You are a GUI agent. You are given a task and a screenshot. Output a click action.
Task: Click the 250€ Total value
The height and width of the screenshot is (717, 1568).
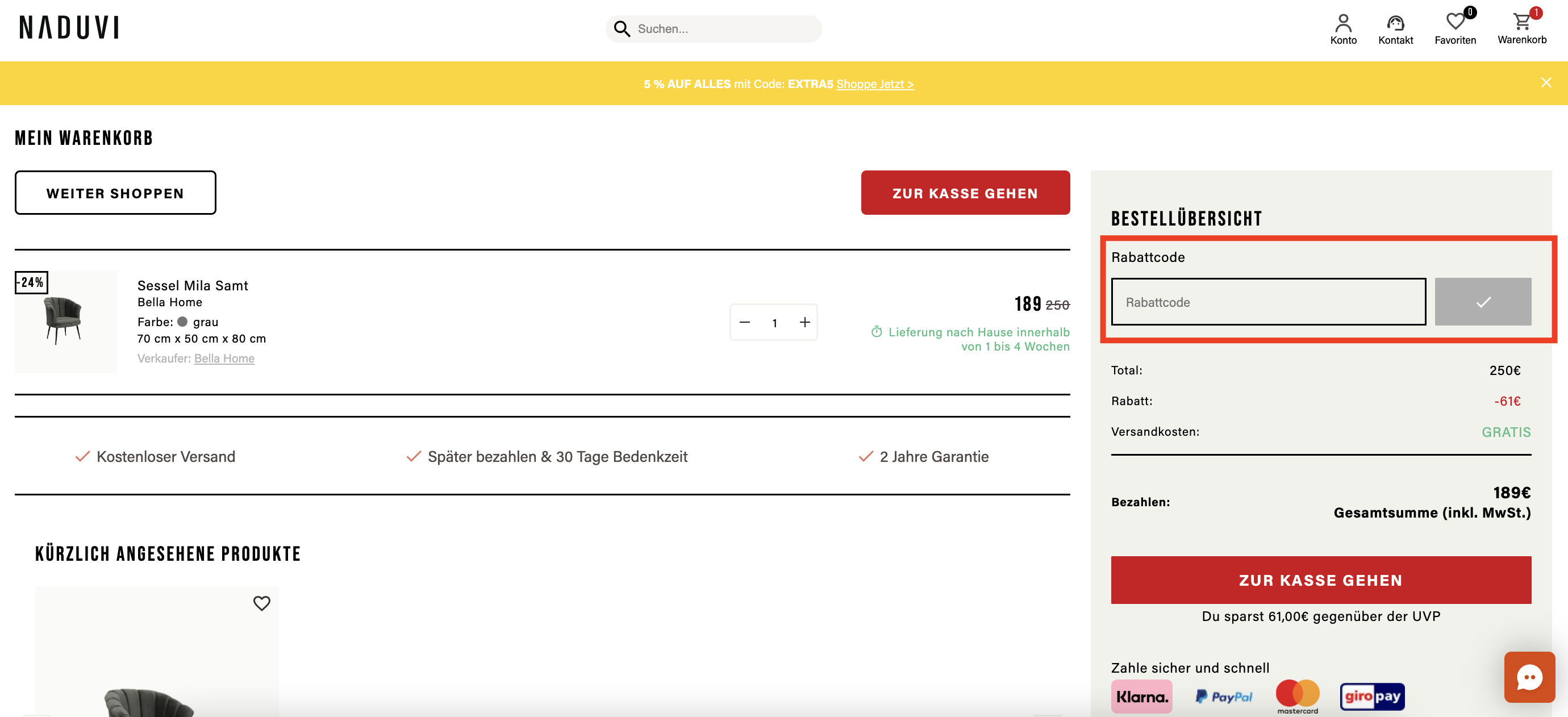(x=1505, y=370)
